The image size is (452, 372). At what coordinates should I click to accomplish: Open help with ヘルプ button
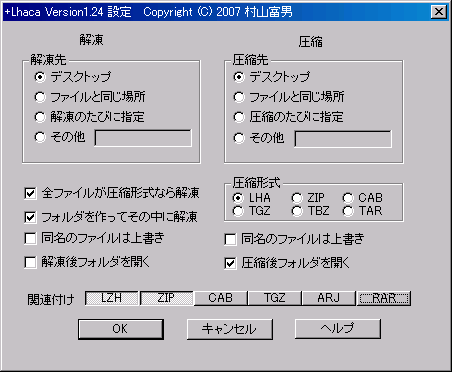[x=338, y=329]
